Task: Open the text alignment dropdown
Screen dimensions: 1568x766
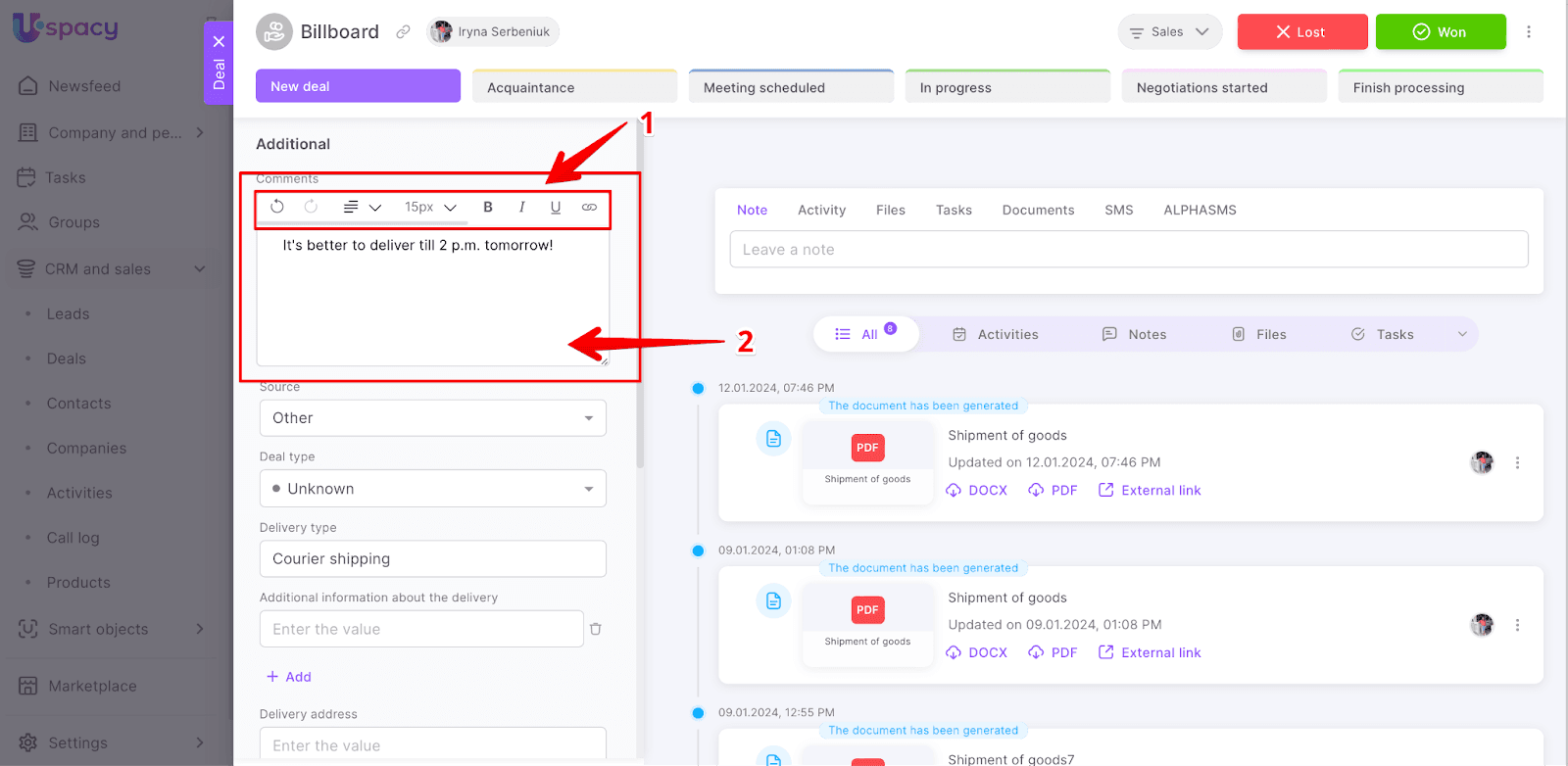Action: [x=362, y=207]
